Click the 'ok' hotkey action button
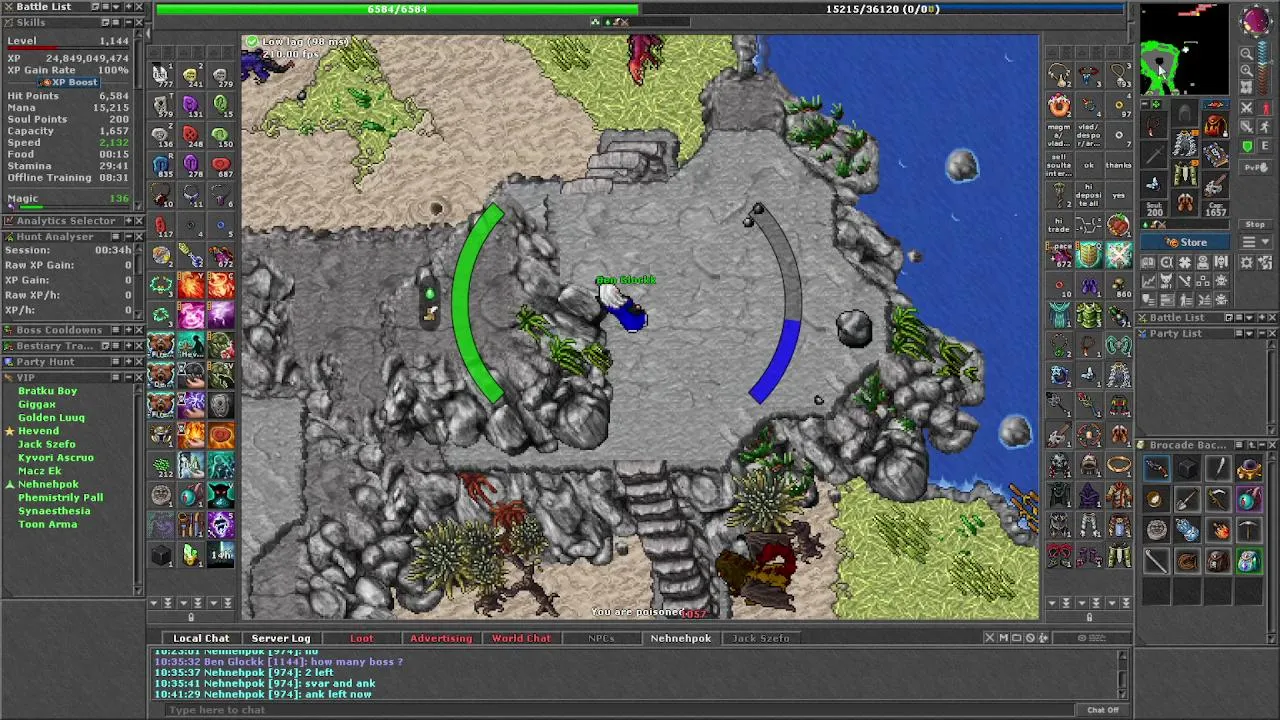Viewport: 1280px width, 720px height. (1089, 166)
